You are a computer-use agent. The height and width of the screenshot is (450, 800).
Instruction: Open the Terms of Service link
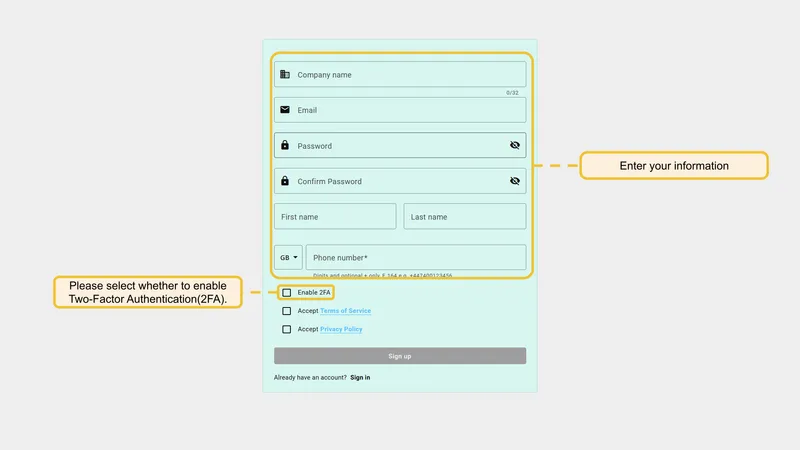coord(345,311)
